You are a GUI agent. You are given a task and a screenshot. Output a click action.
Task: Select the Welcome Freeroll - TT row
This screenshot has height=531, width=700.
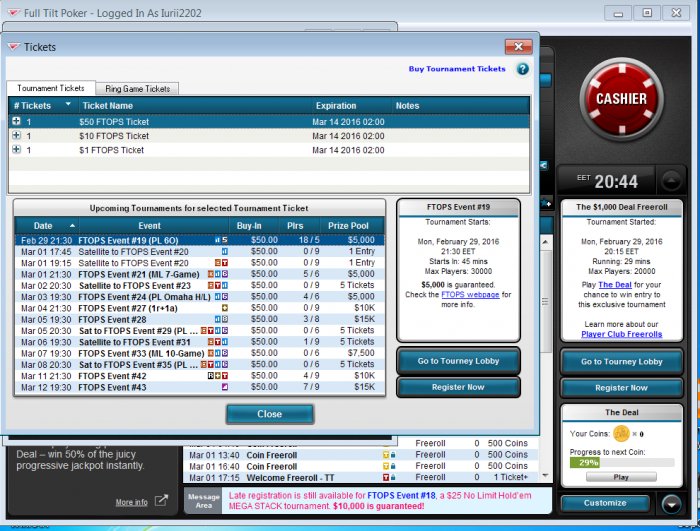[x=362, y=477]
